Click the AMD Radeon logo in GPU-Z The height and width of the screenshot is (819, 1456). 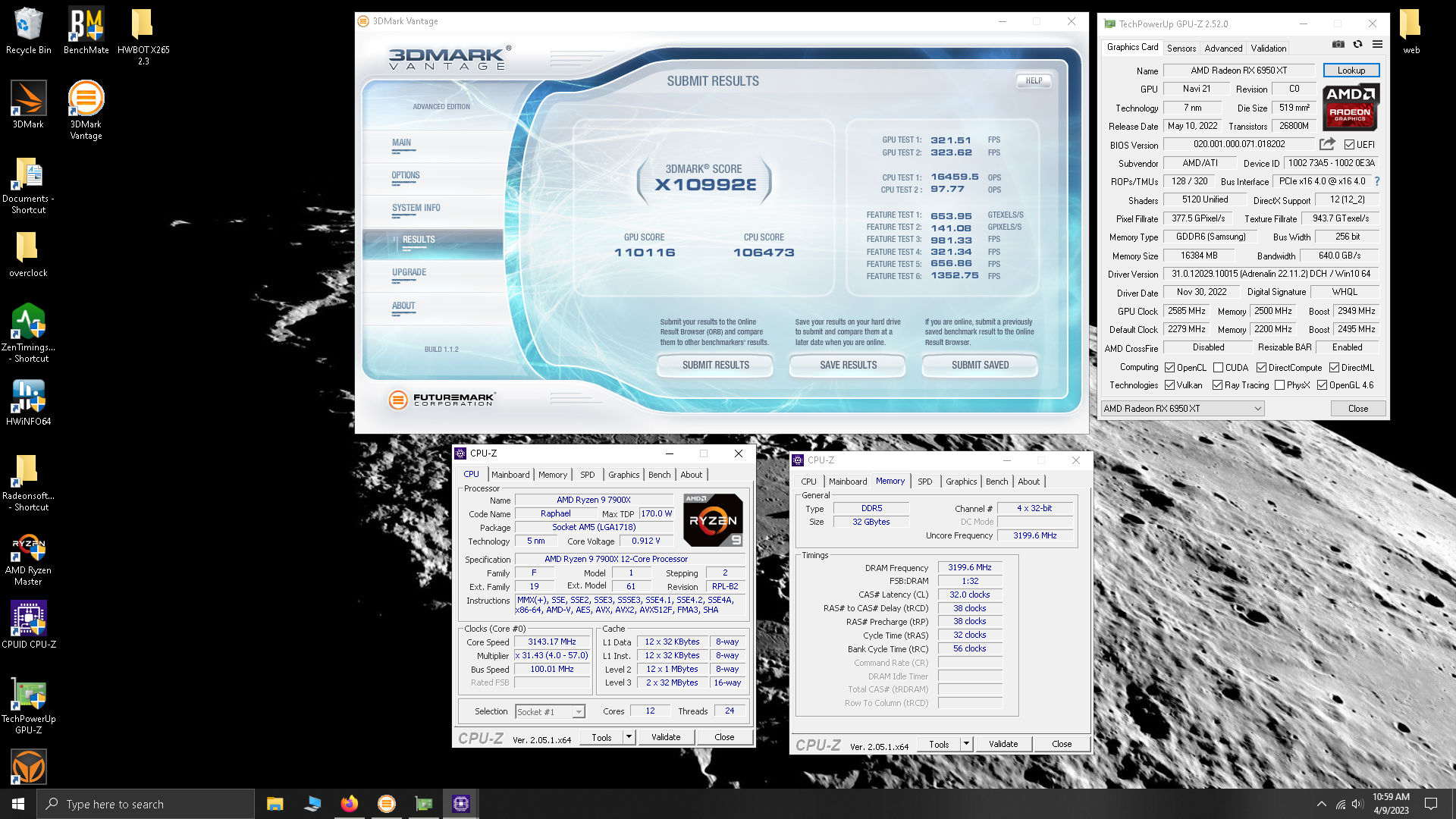(x=1351, y=106)
